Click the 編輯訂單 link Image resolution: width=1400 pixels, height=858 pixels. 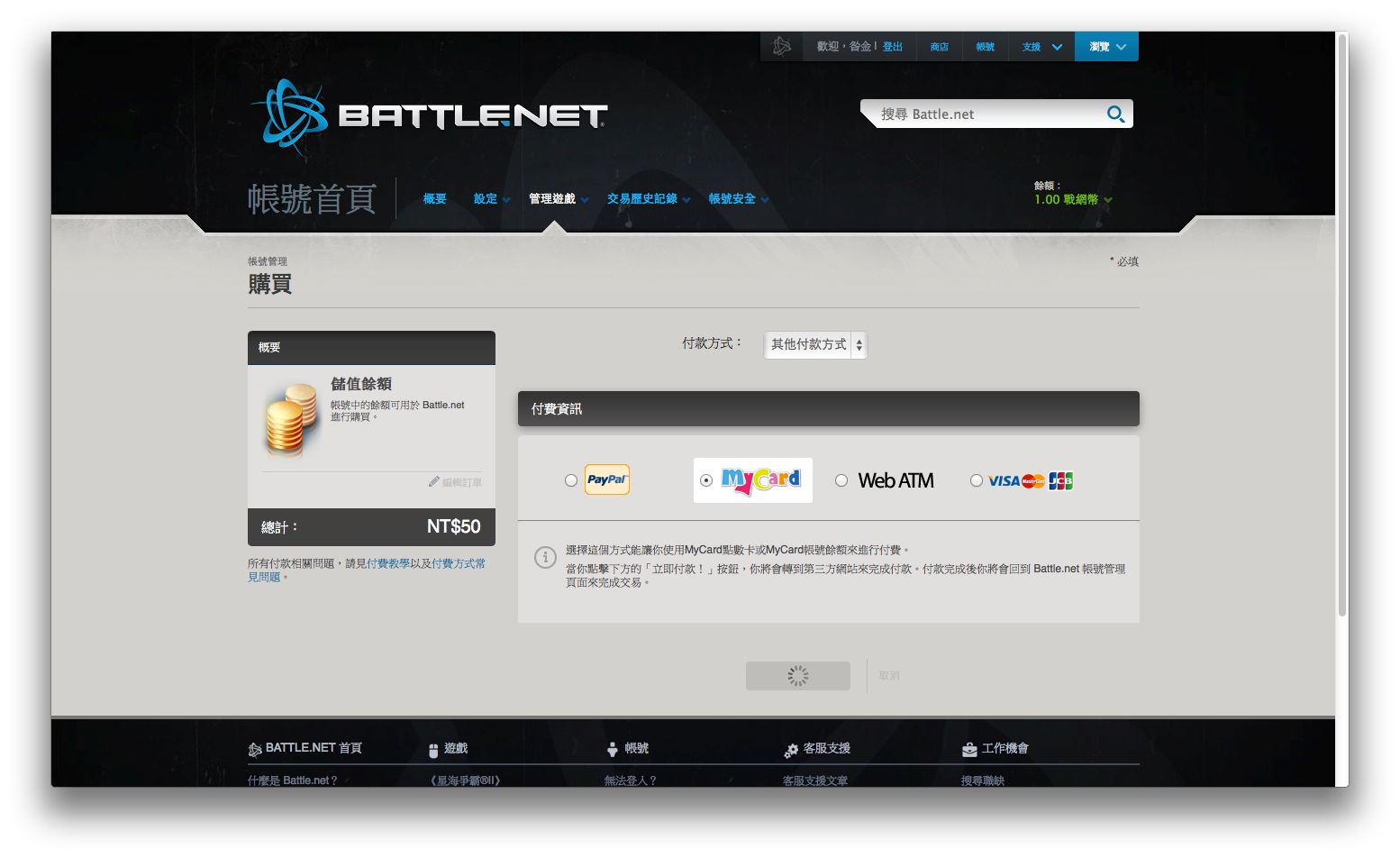click(462, 483)
